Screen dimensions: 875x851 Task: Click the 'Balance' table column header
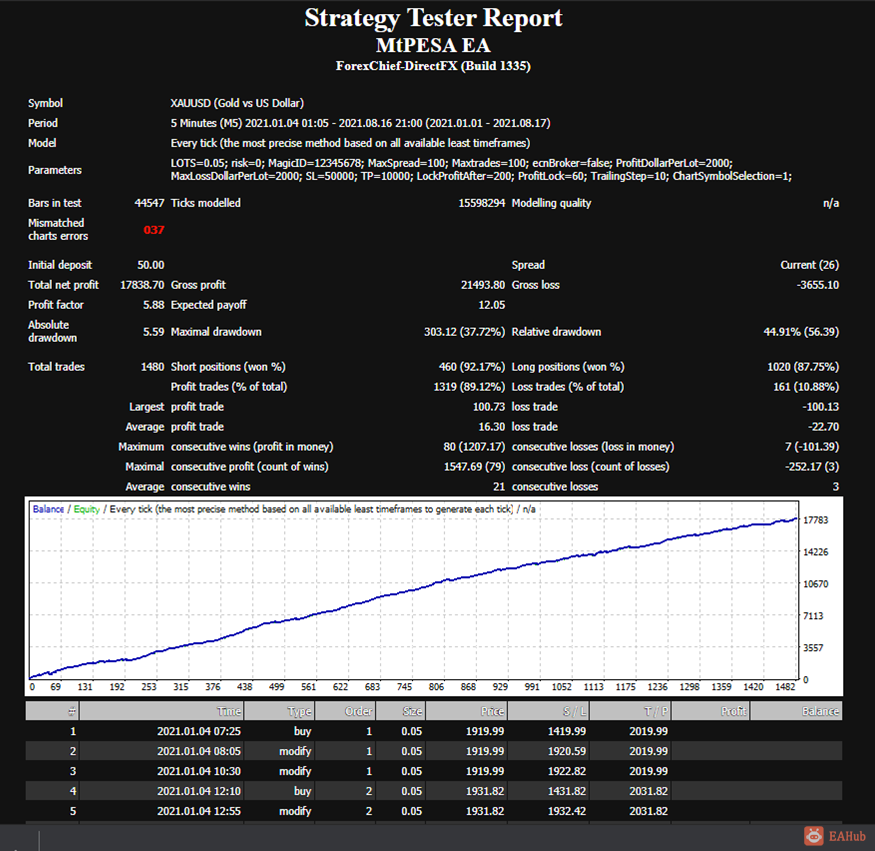(796, 711)
